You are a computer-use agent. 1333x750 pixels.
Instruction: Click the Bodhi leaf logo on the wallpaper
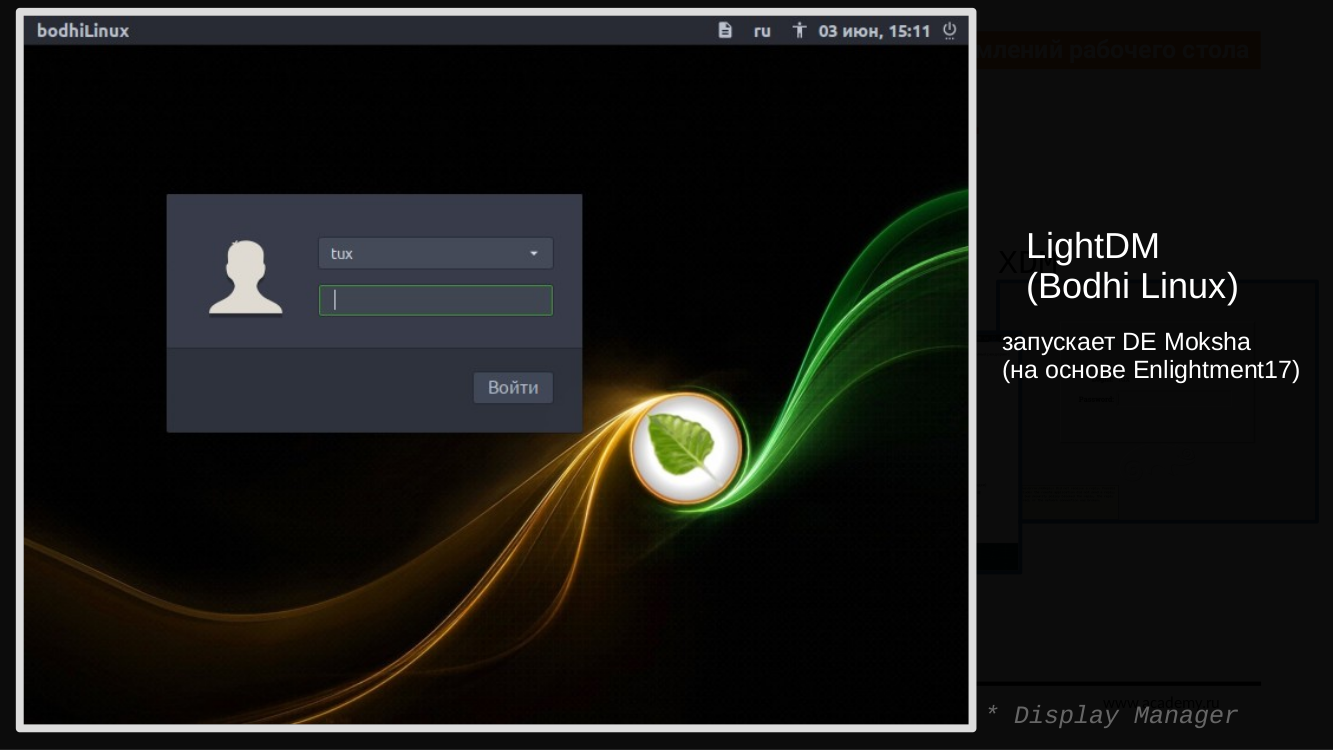click(686, 449)
